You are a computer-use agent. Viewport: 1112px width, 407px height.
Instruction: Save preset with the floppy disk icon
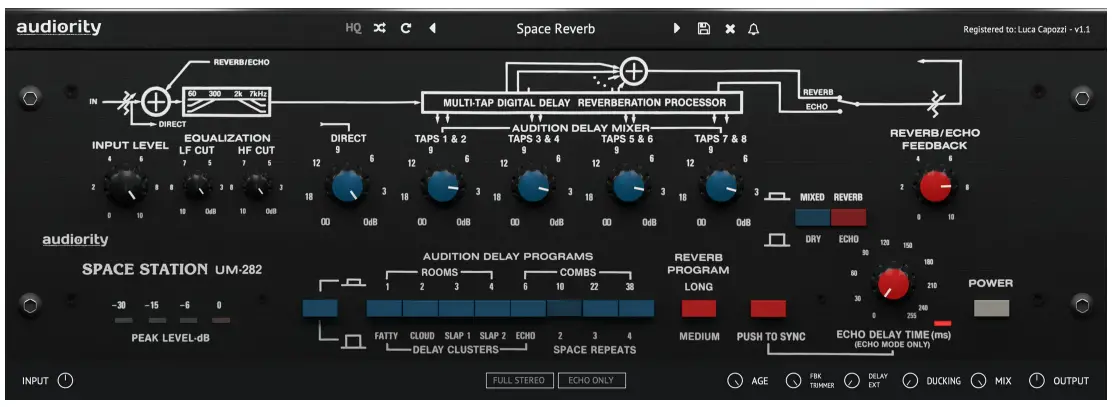[704, 28]
